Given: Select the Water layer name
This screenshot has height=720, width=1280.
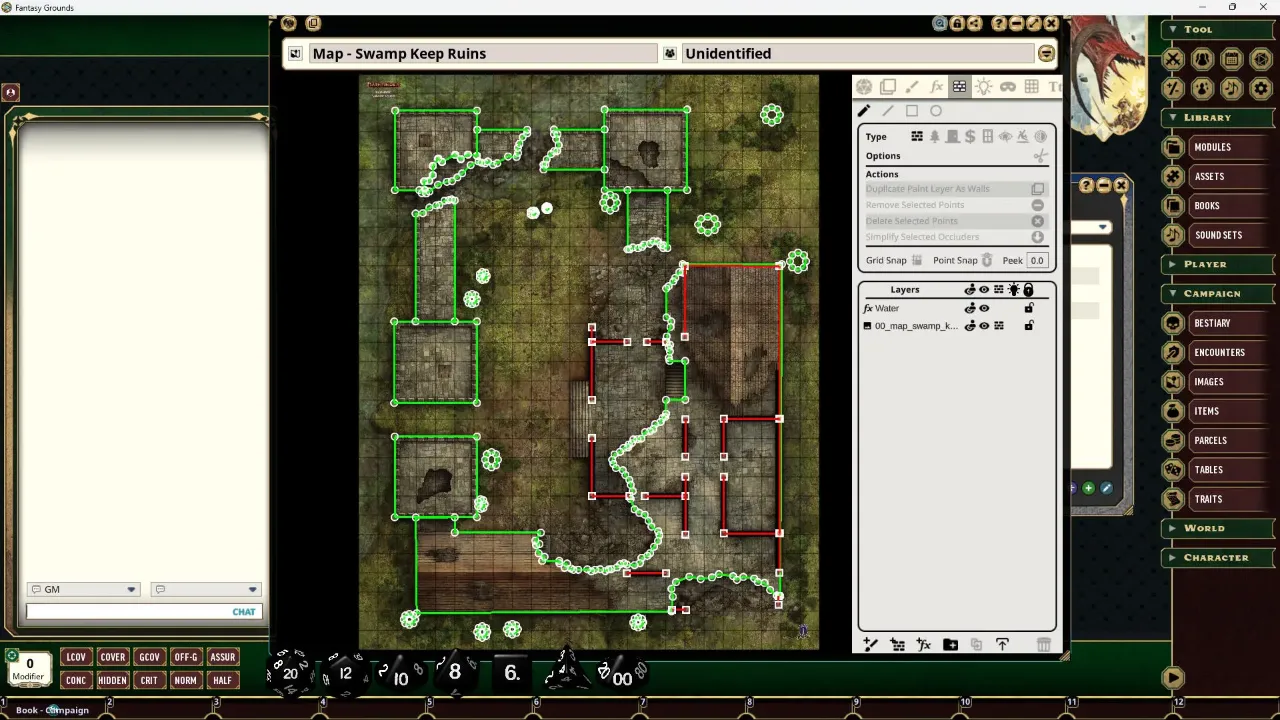Looking at the screenshot, I should [x=887, y=308].
